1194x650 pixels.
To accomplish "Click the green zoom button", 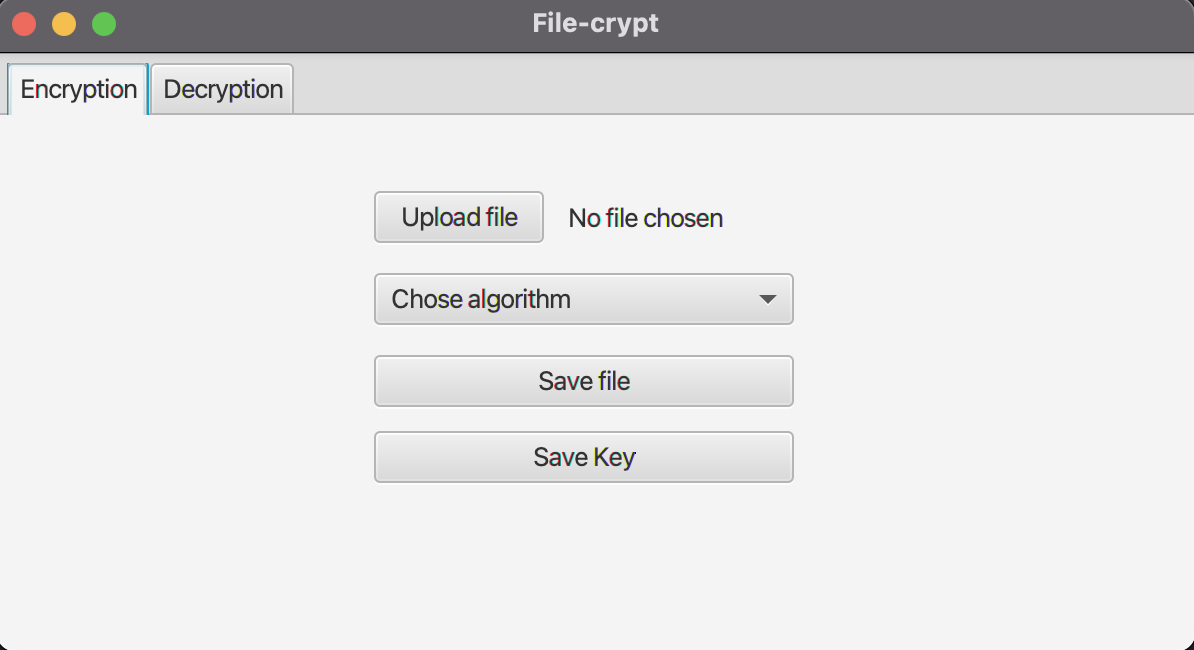I will (x=103, y=23).
